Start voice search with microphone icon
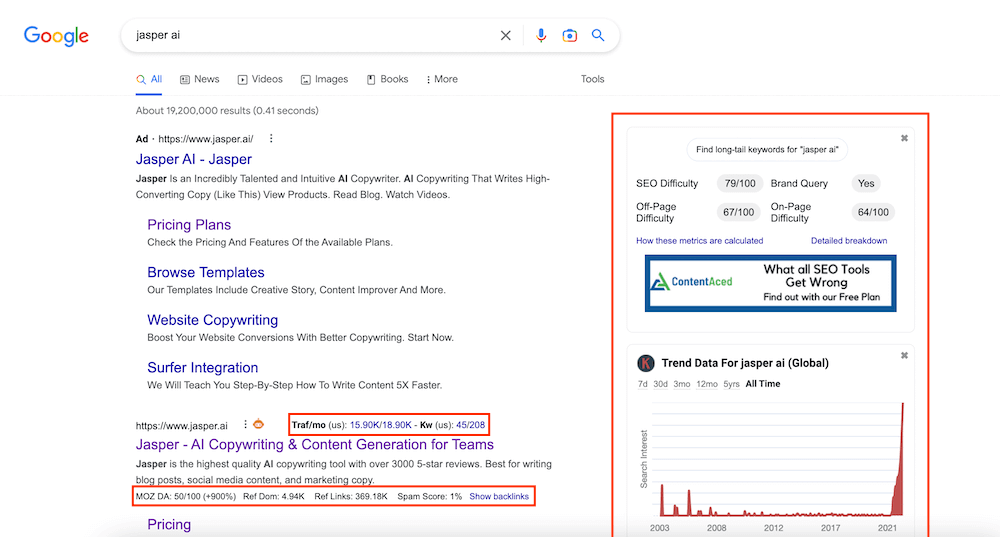Viewport: 1000px width, 537px height. point(541,36)
